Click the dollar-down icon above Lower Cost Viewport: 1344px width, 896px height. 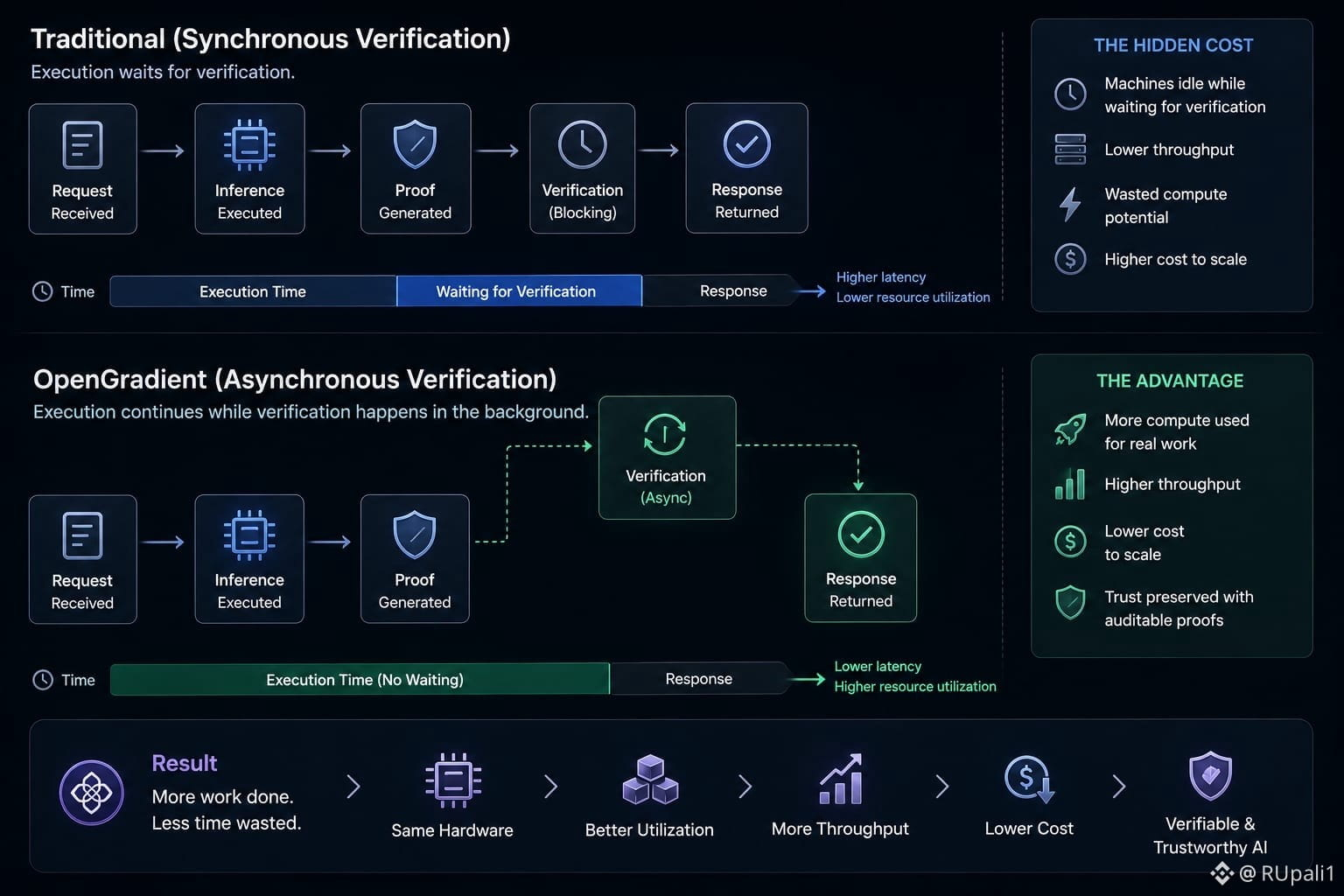pos(1029,779)
